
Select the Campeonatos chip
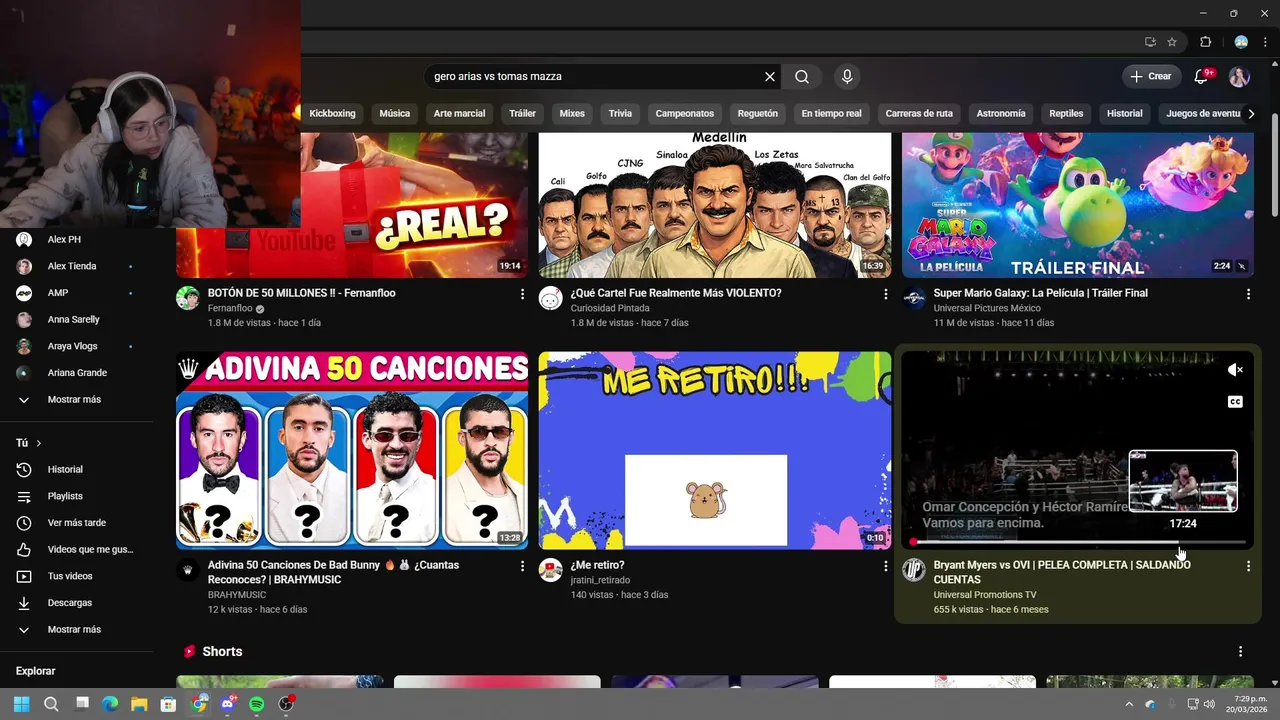pyautogui.click(x=685, y=114)
